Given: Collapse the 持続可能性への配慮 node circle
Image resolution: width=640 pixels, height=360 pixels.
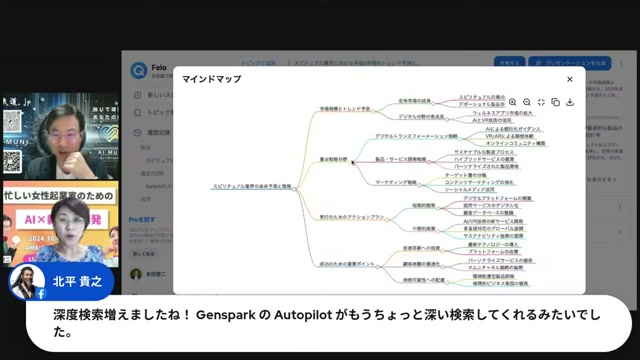Looking at the screenshot, I should [447, 282].
